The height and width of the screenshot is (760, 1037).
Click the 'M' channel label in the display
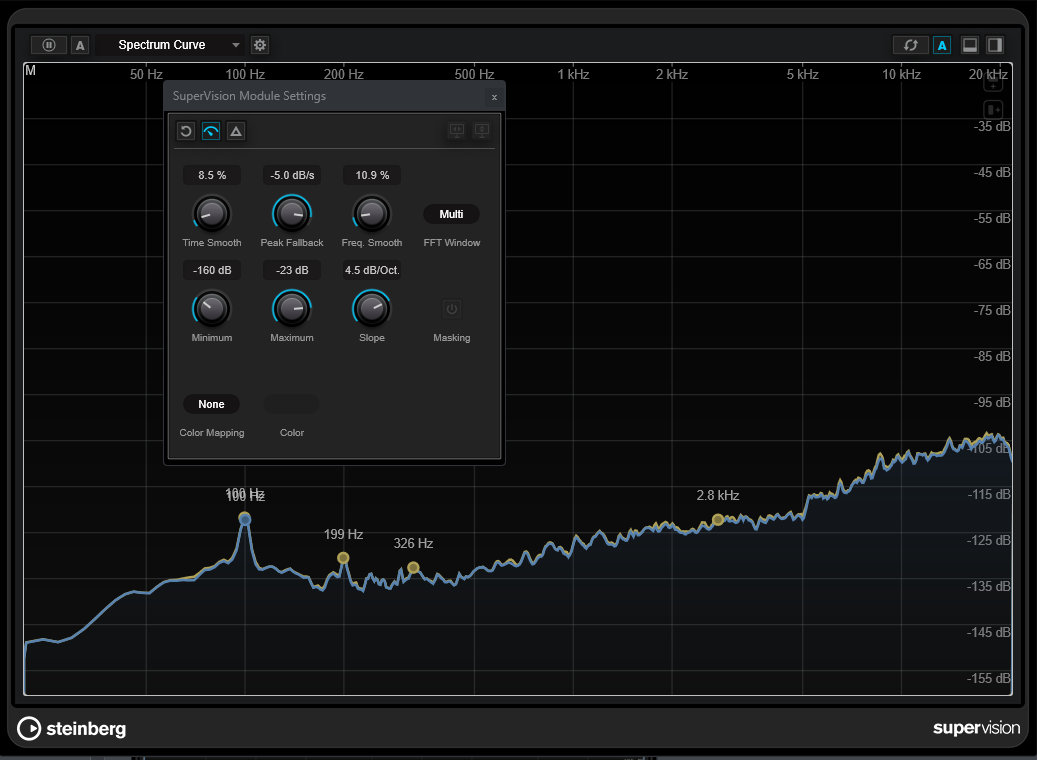tap(30, 70)
